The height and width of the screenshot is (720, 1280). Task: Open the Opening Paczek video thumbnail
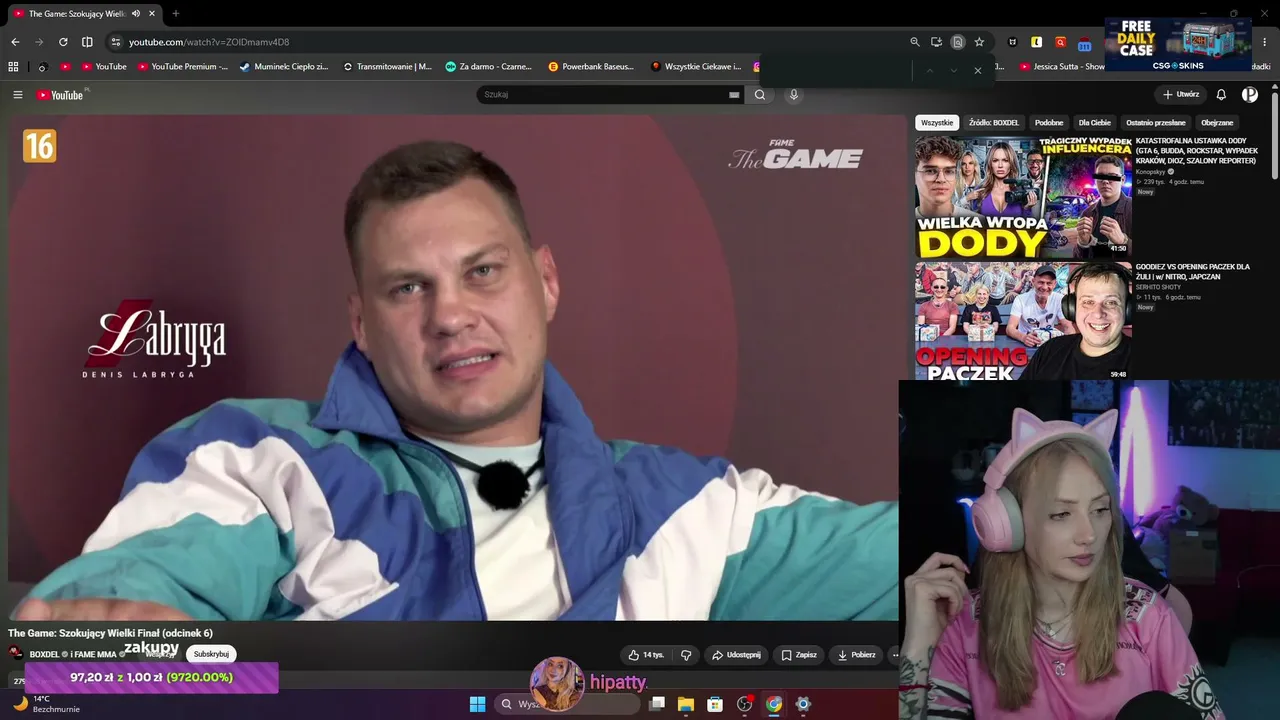click(x=1023, y=321)
